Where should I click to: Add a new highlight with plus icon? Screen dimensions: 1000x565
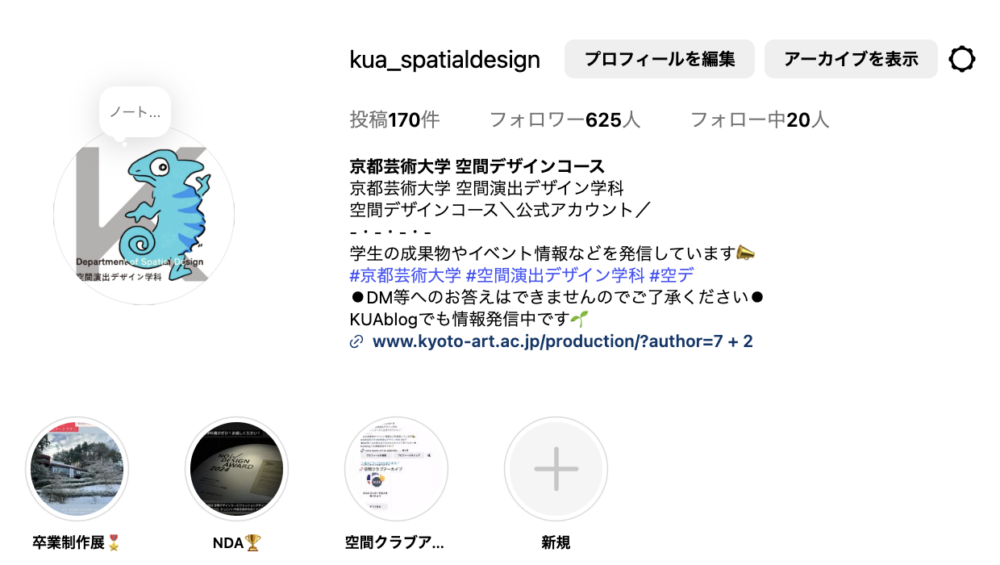(556, 469)
